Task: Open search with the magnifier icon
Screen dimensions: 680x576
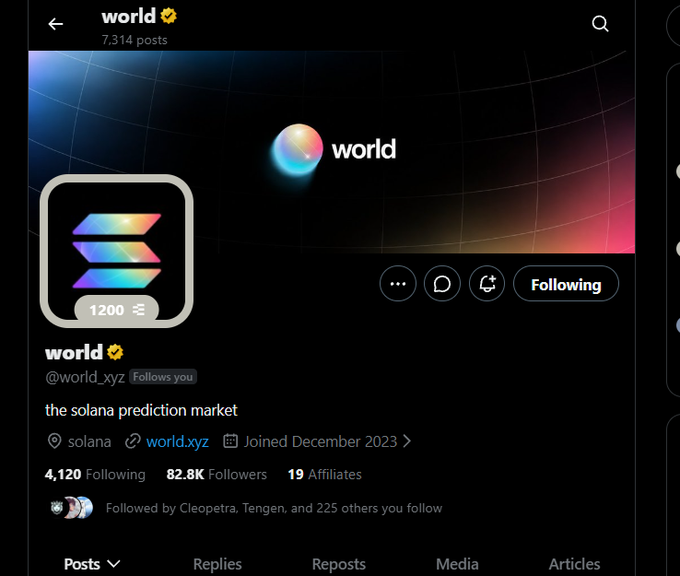Action: click(600, 24)
